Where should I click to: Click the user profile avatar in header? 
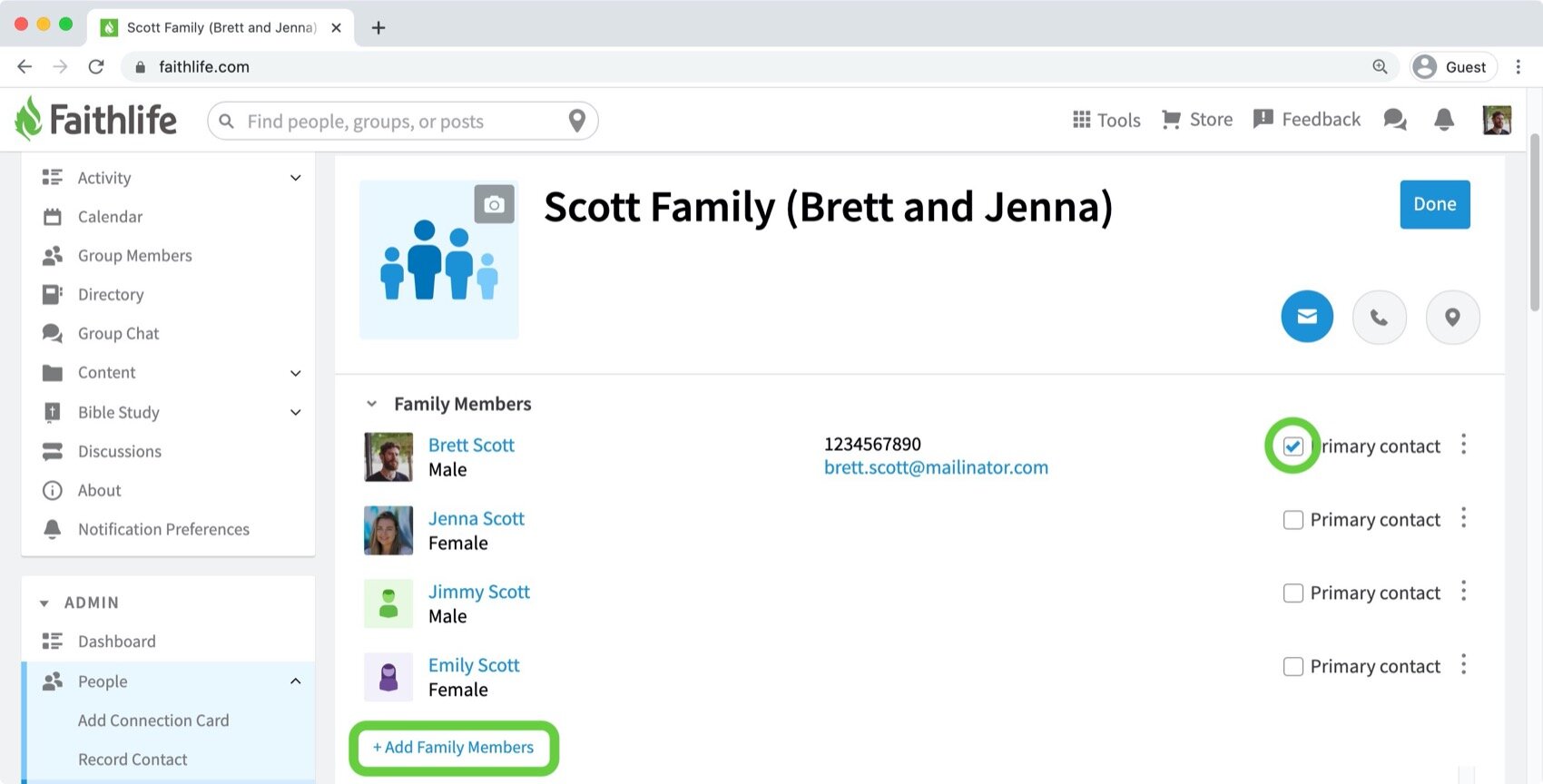click(1497, 120)
